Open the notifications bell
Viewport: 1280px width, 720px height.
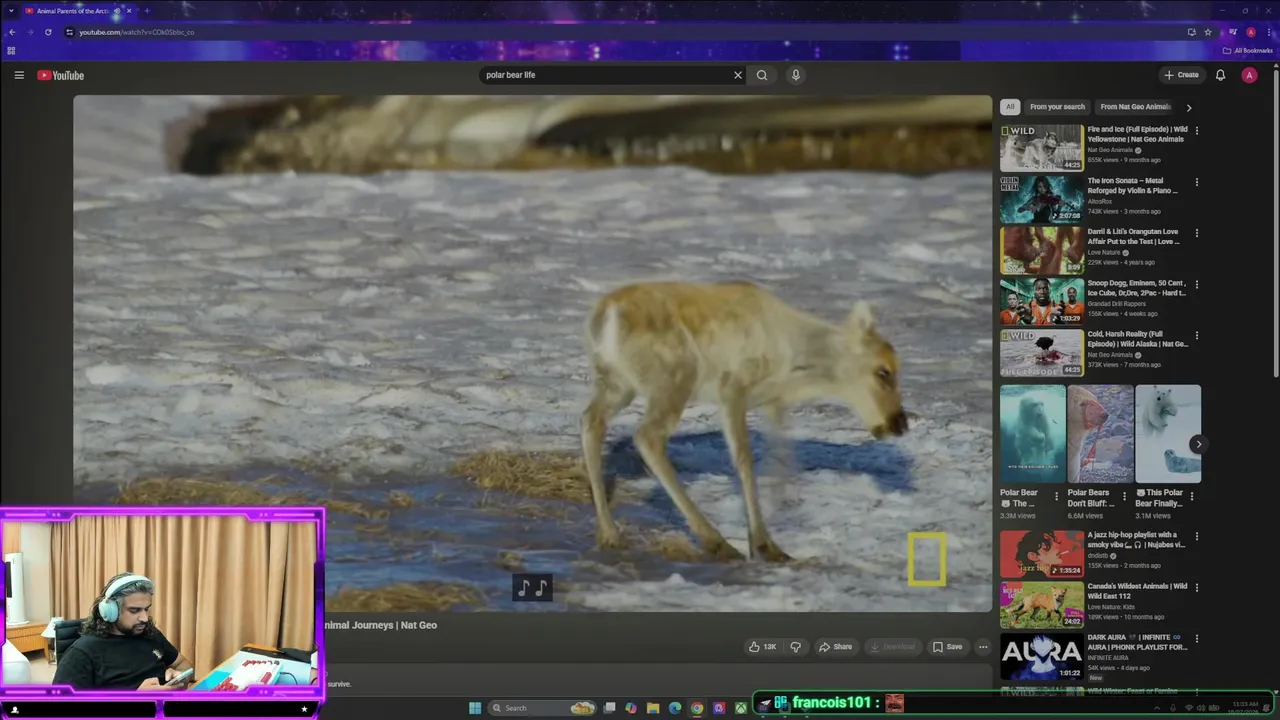[x=1220, y=75]
